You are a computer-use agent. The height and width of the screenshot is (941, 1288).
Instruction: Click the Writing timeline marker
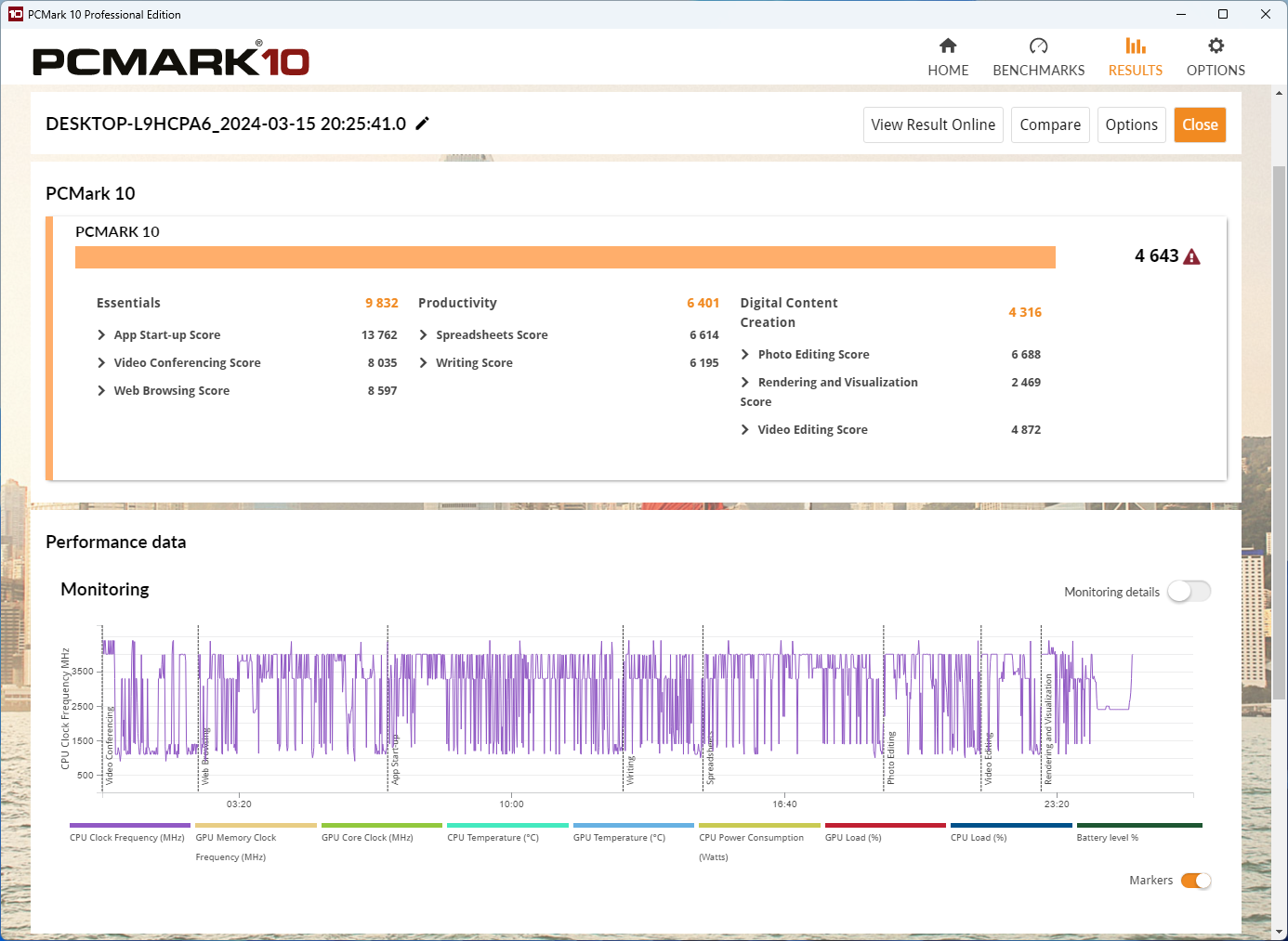pos(630,771)
